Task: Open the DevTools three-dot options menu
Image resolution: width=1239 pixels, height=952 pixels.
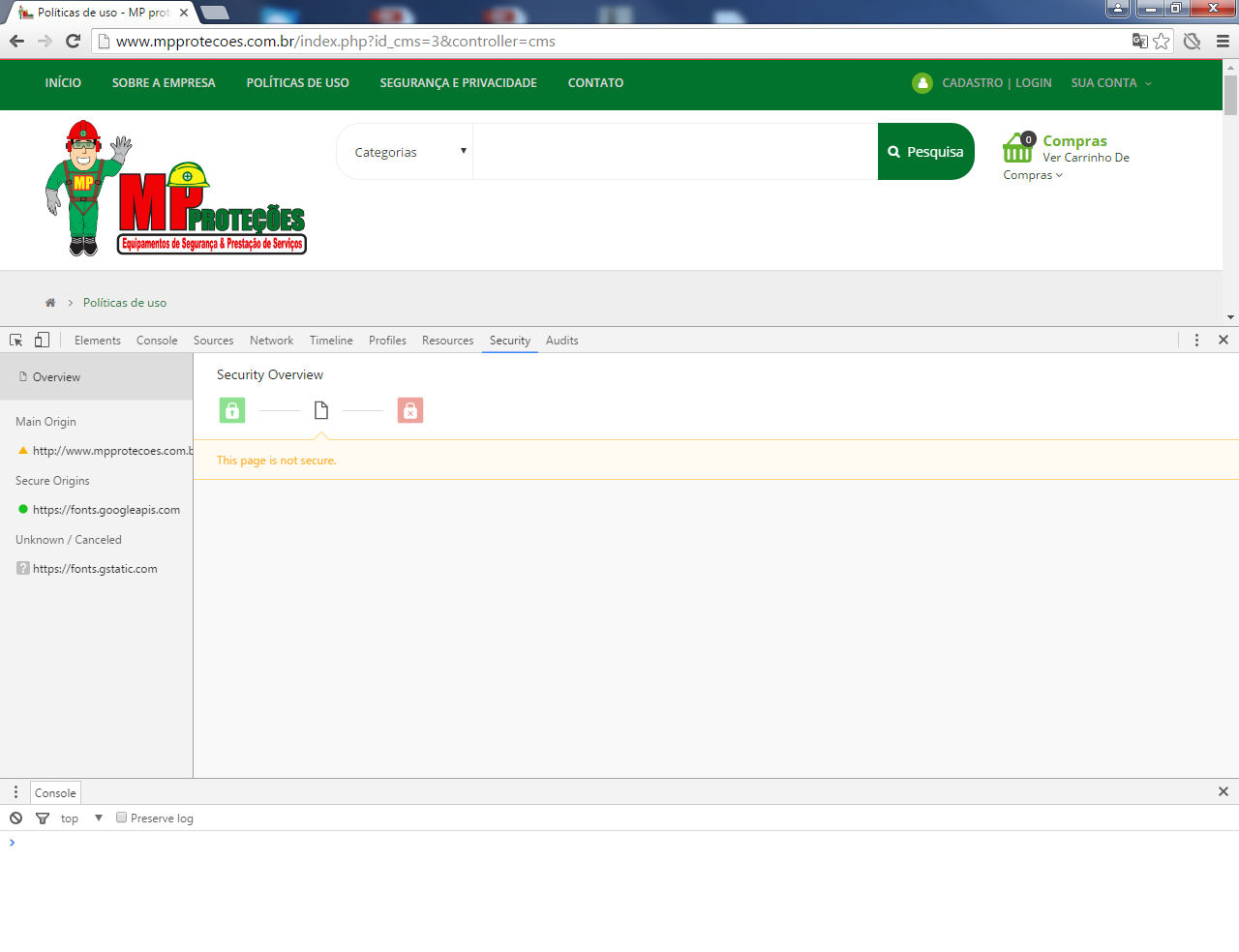Action: pyautogui.click(x=1196, y=341)
